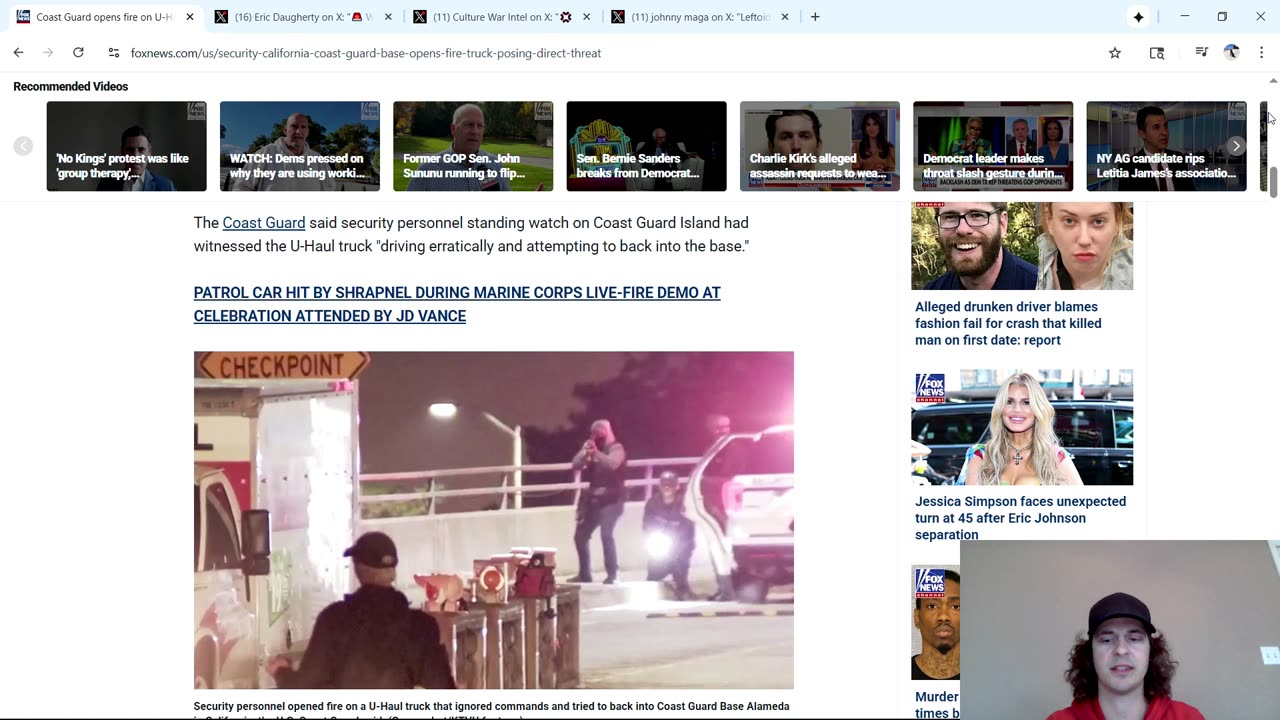Reload the Fox News page
The width and height of the screenshot is (1280, 720).
pos(78,53)
